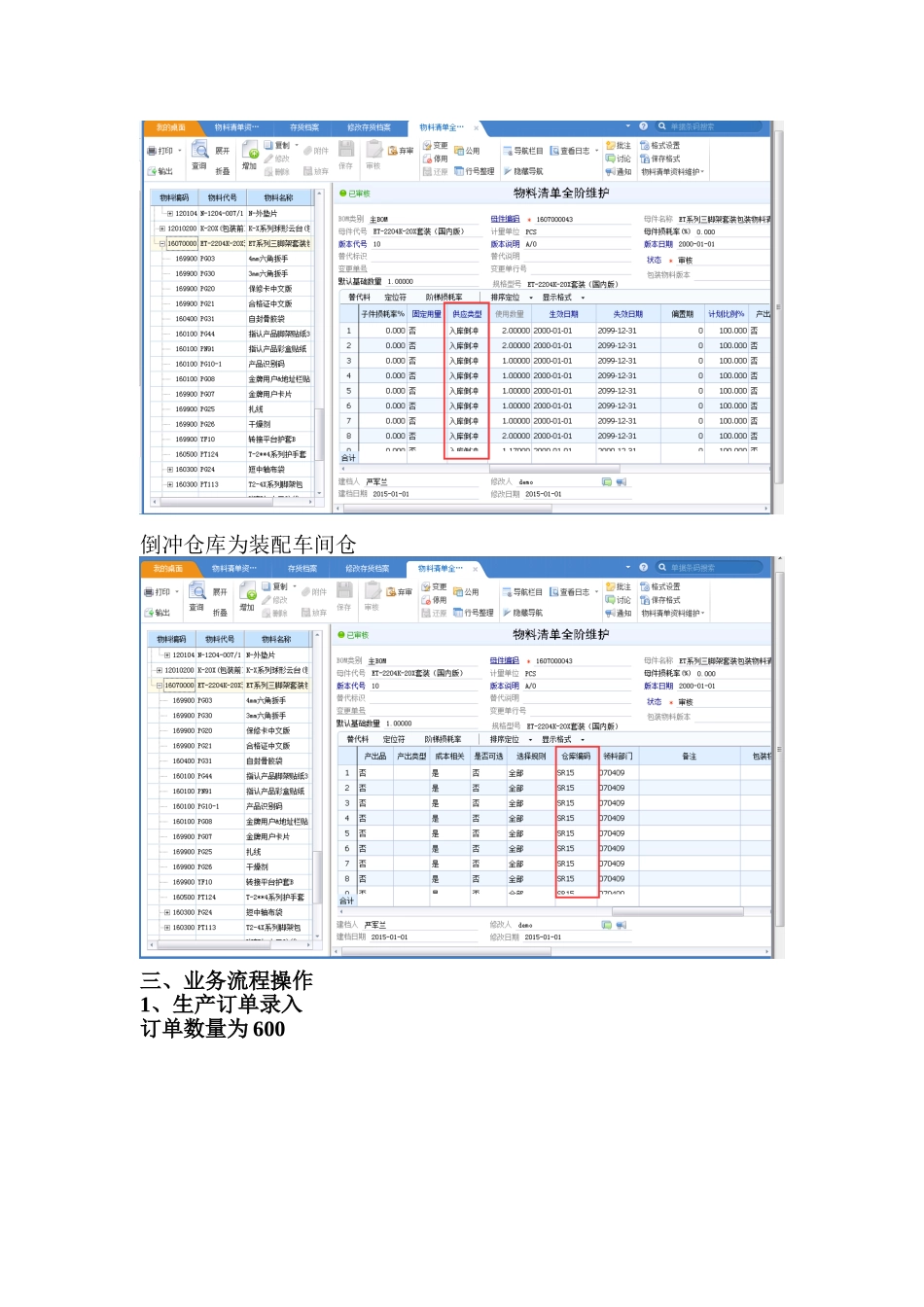Click the 查看日志 icon in bottom screenshot
Screen dimensions: 924x1307
click(x=553, y=592)
